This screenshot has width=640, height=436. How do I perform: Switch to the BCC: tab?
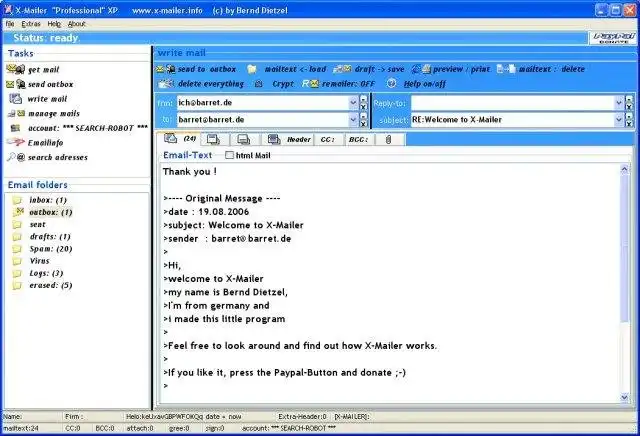point(358,139)
